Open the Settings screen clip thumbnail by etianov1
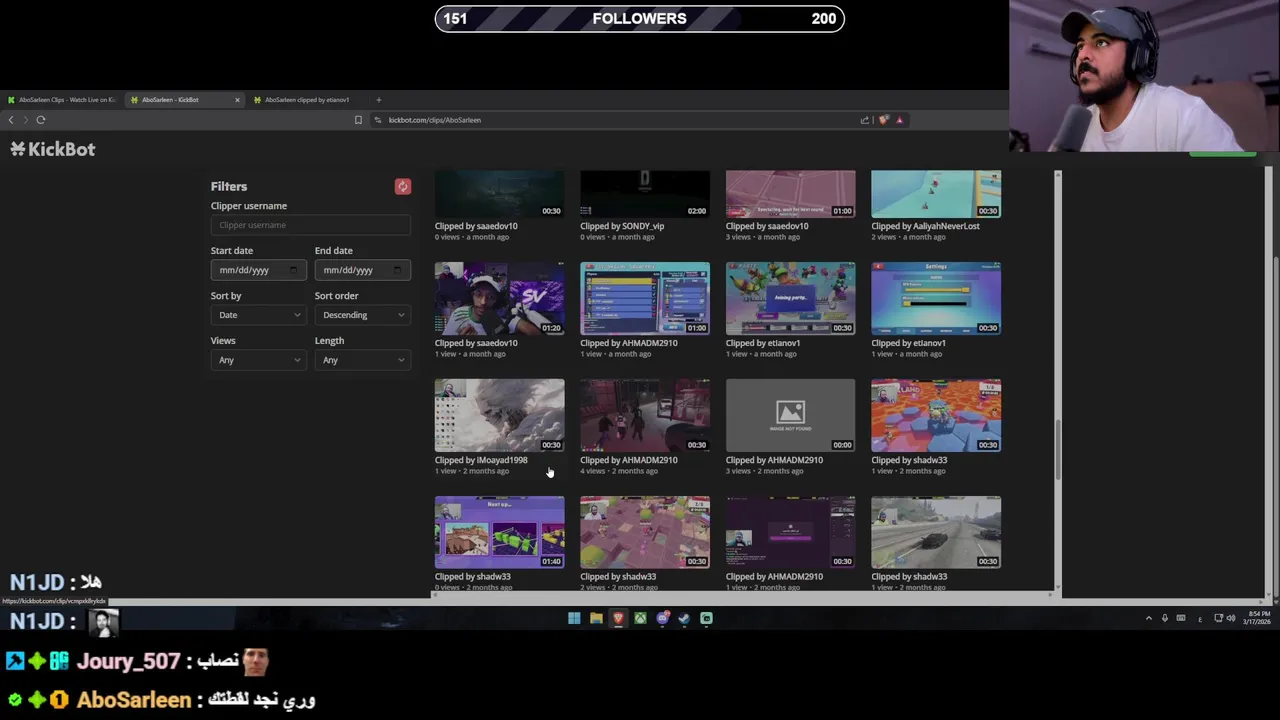The image size is (1280, 720). (x=936, y=298)
